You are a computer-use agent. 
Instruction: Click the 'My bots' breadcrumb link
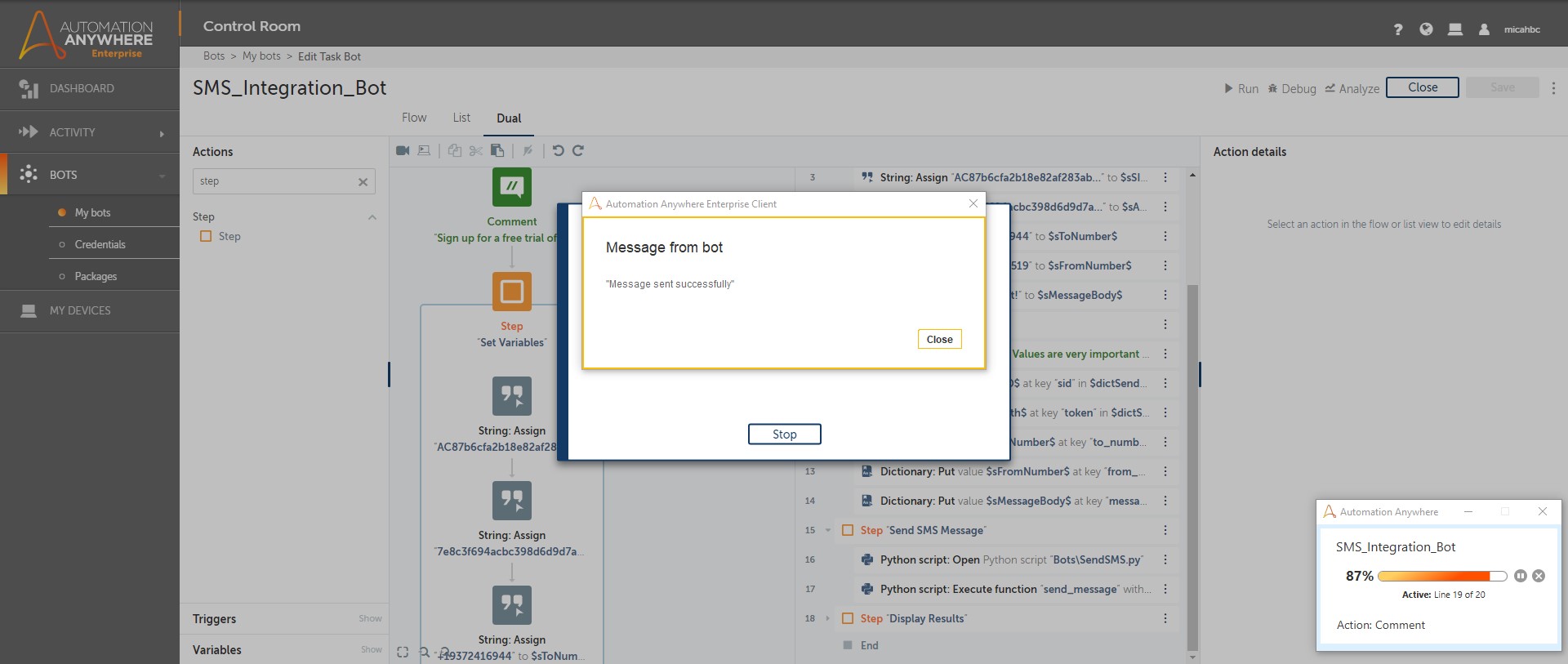tap(261, 56)
